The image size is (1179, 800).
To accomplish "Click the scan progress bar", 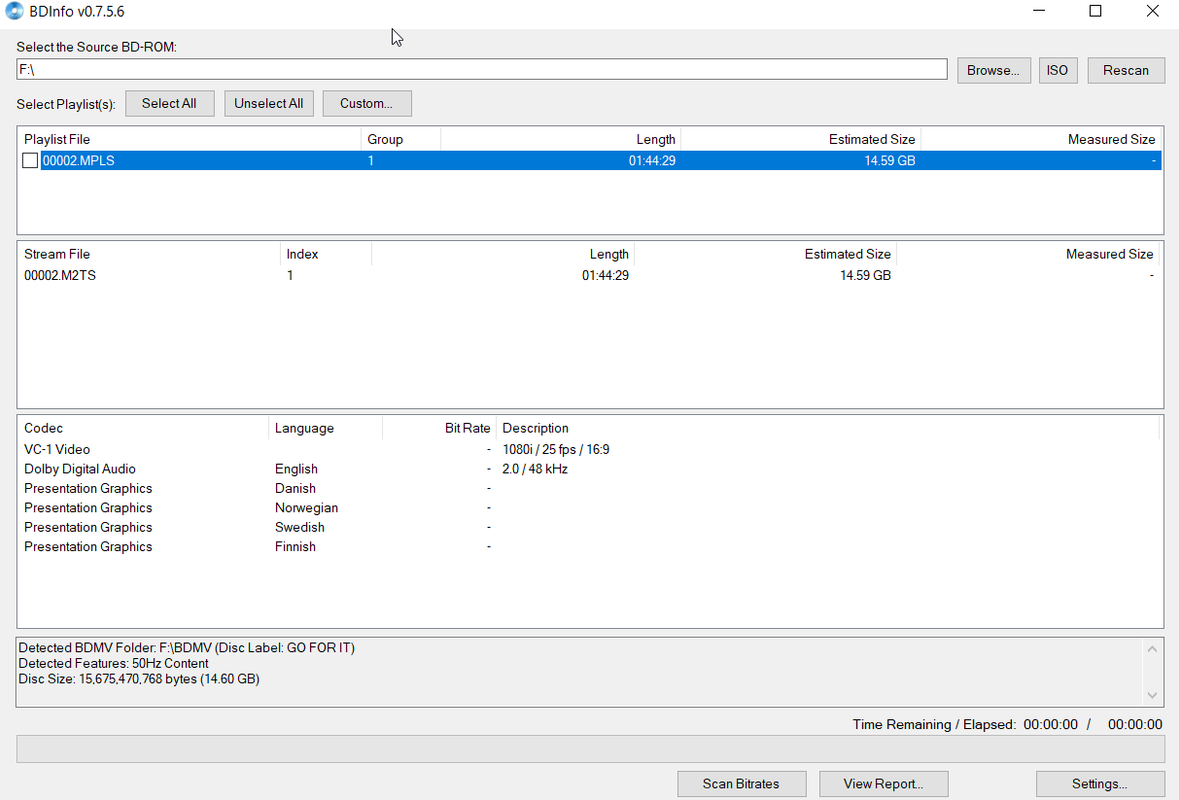I will point(590,749).
